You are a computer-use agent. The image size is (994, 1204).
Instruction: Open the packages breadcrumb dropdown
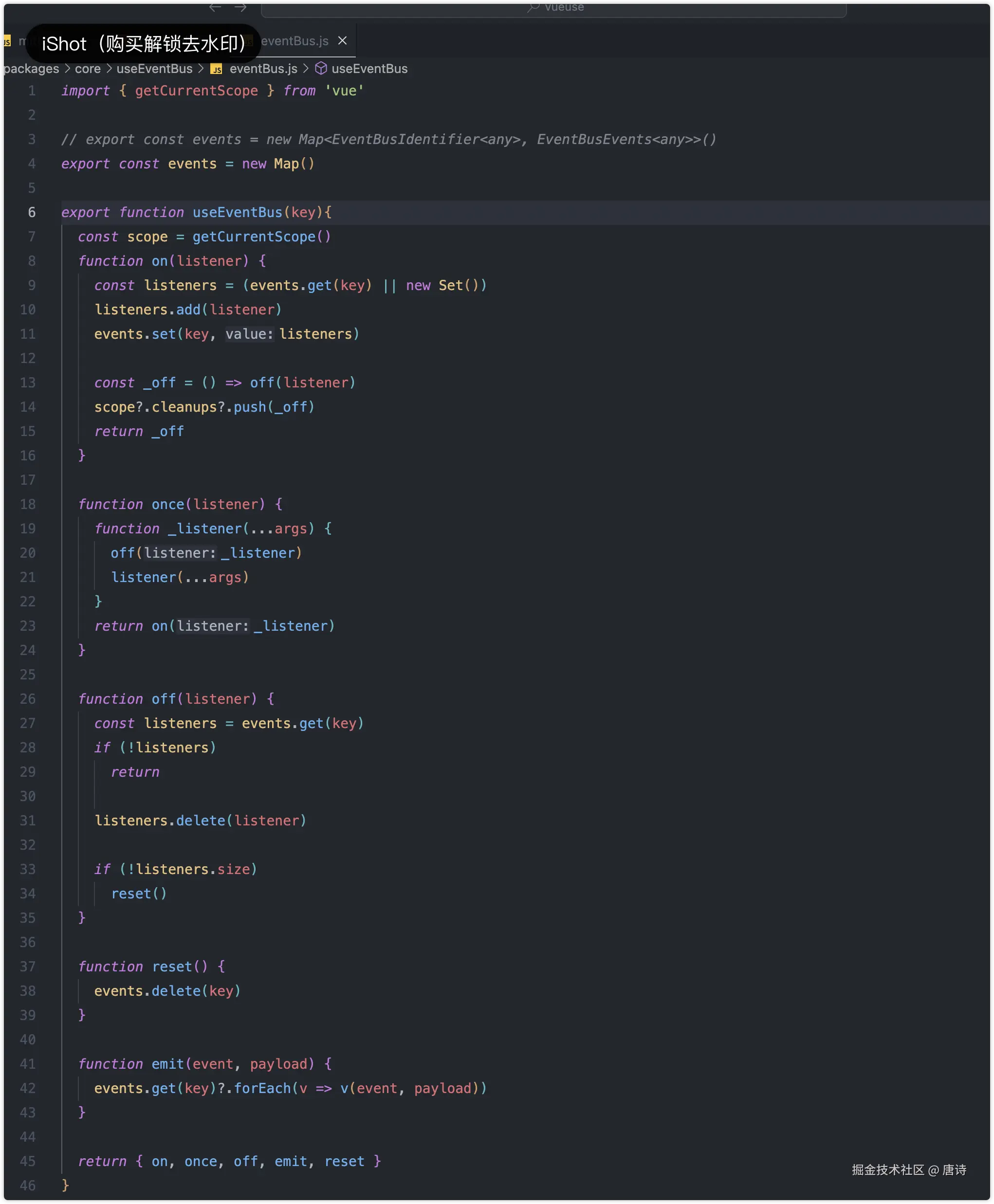(x=31, y=69)
